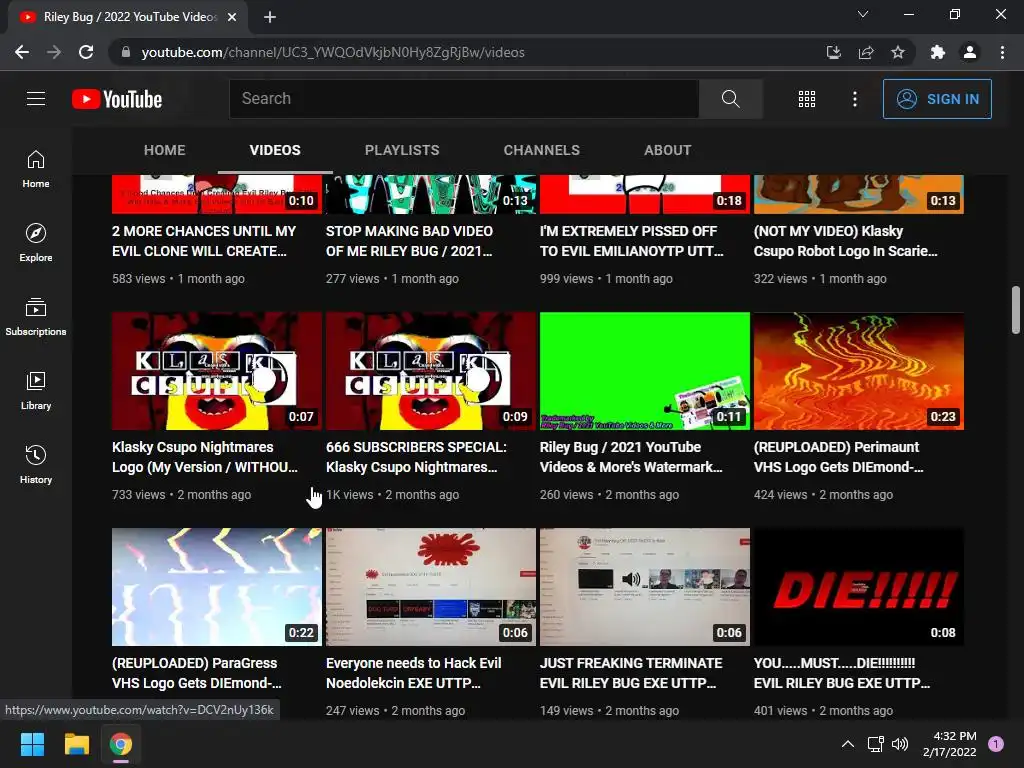Viewport: 1024px width, 768px height.
Task: Open "YOU.....MUST.....DIE" video title
Action: tap(842, 673)
